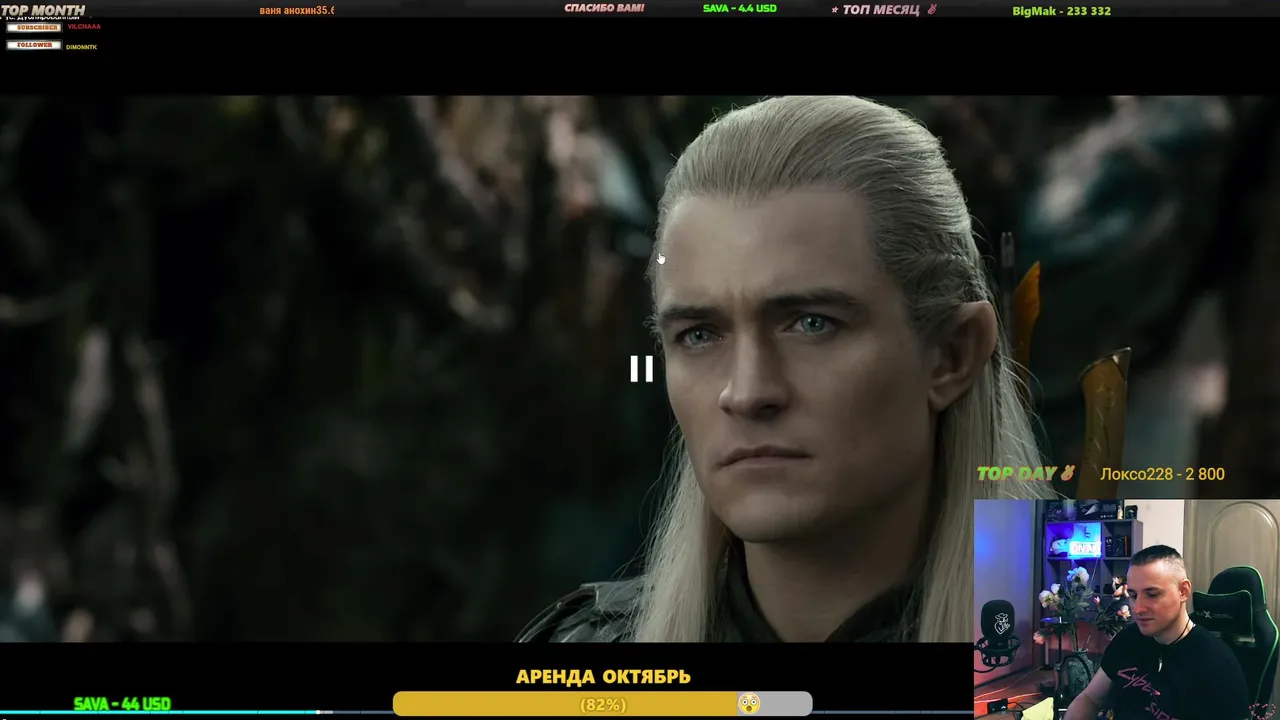This screenshot has height=720, width=1280.
Task: Click the АРЕНДА ОКТЯБРЬ goal title
Action: point(603,677)
